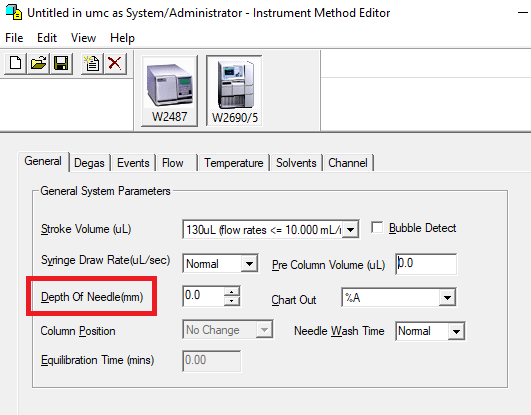This screenshot has width=531, height=415.
Task: Click the Pre Column Volume input field
Action: point(426,264)
